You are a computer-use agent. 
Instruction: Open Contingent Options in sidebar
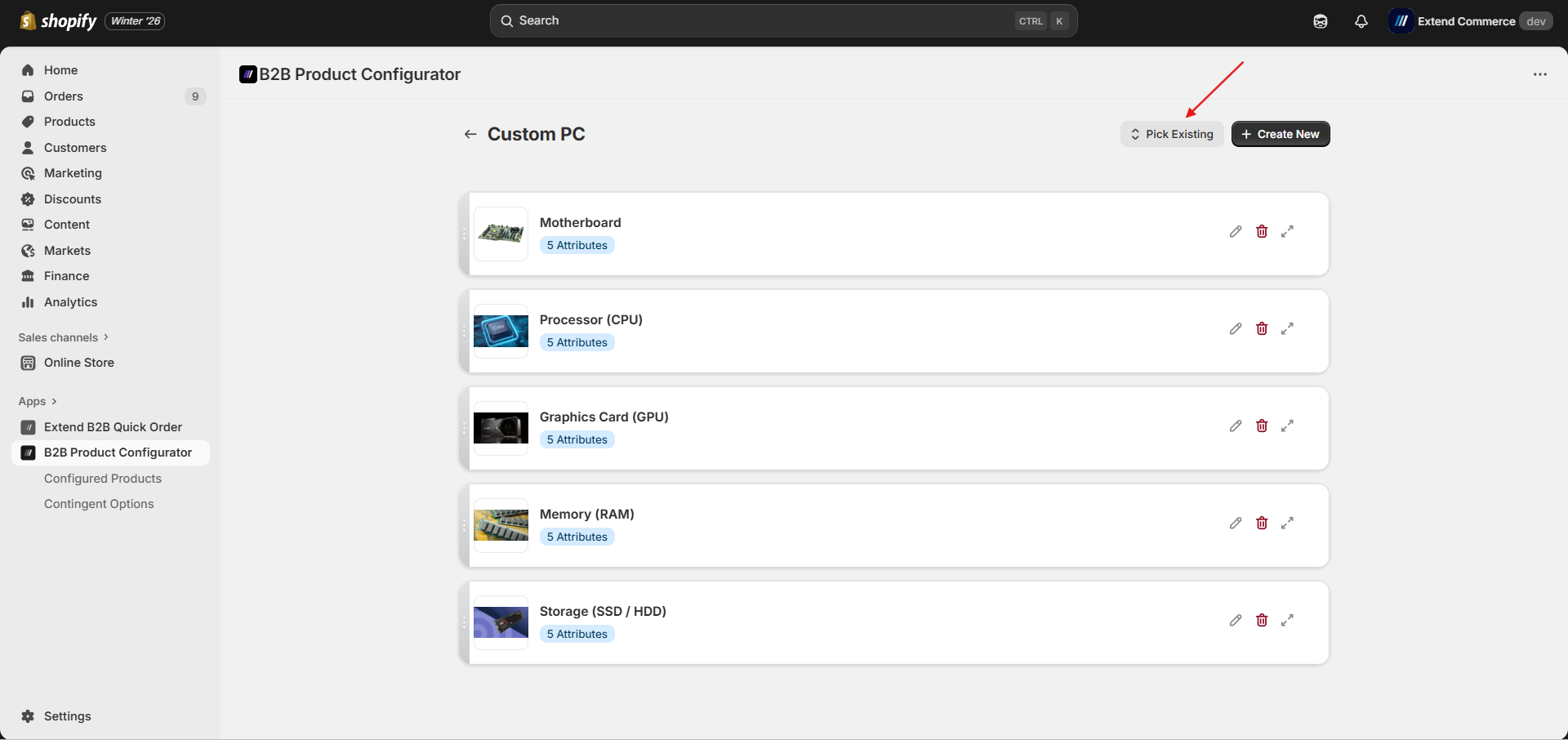coord(99,504)
